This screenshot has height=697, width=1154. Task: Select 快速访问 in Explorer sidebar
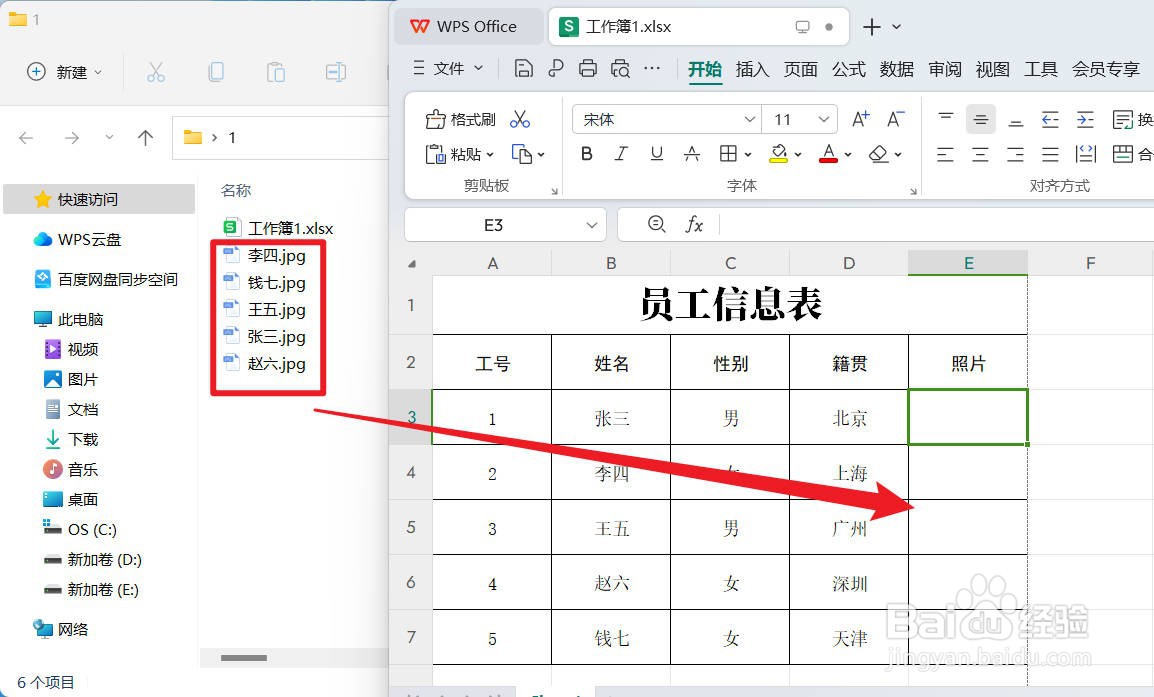pos(99,199)
